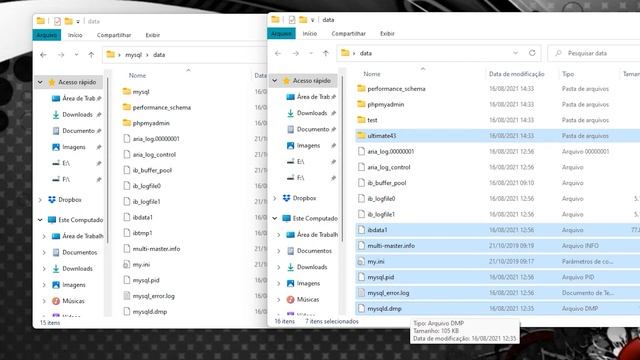This screenshot has width=640, height=360.
Task: Click data breadcrumb in right address bar
Action: click(x=366, y=53)
